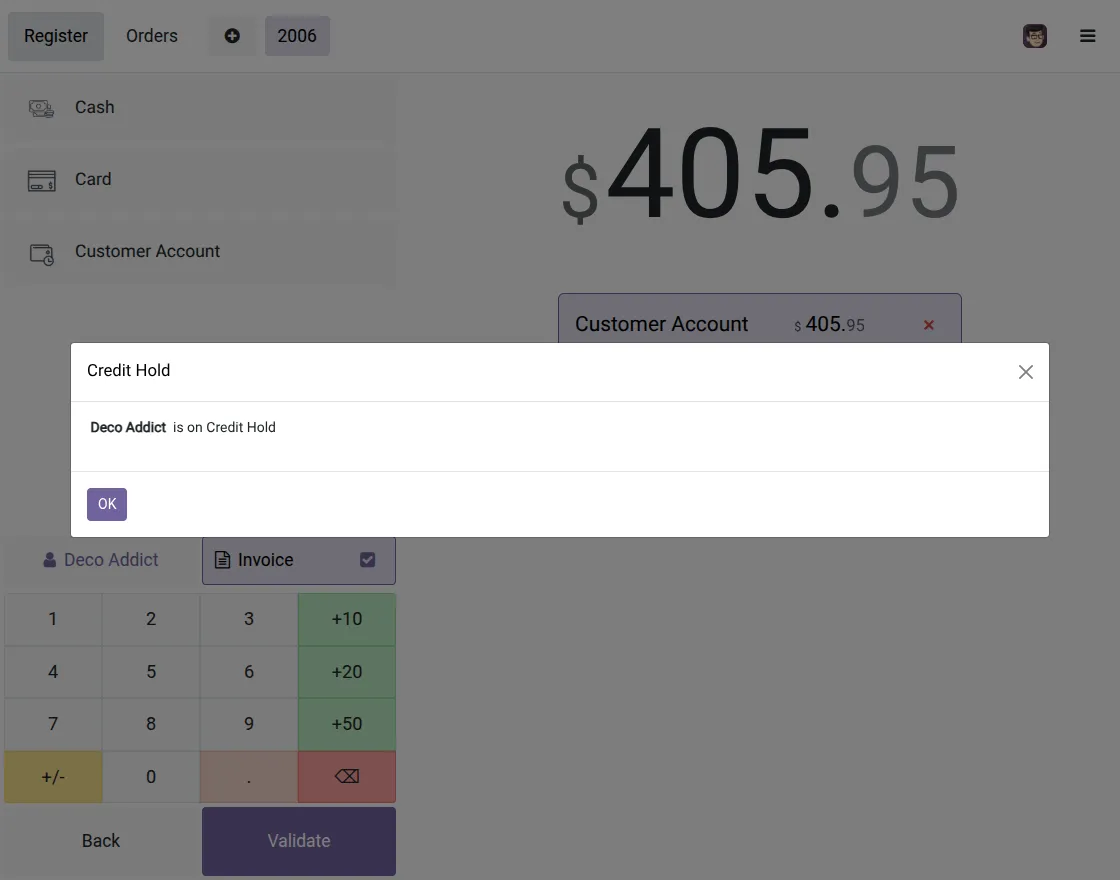Toggle the Invoice checkbox

pos(367,560)
